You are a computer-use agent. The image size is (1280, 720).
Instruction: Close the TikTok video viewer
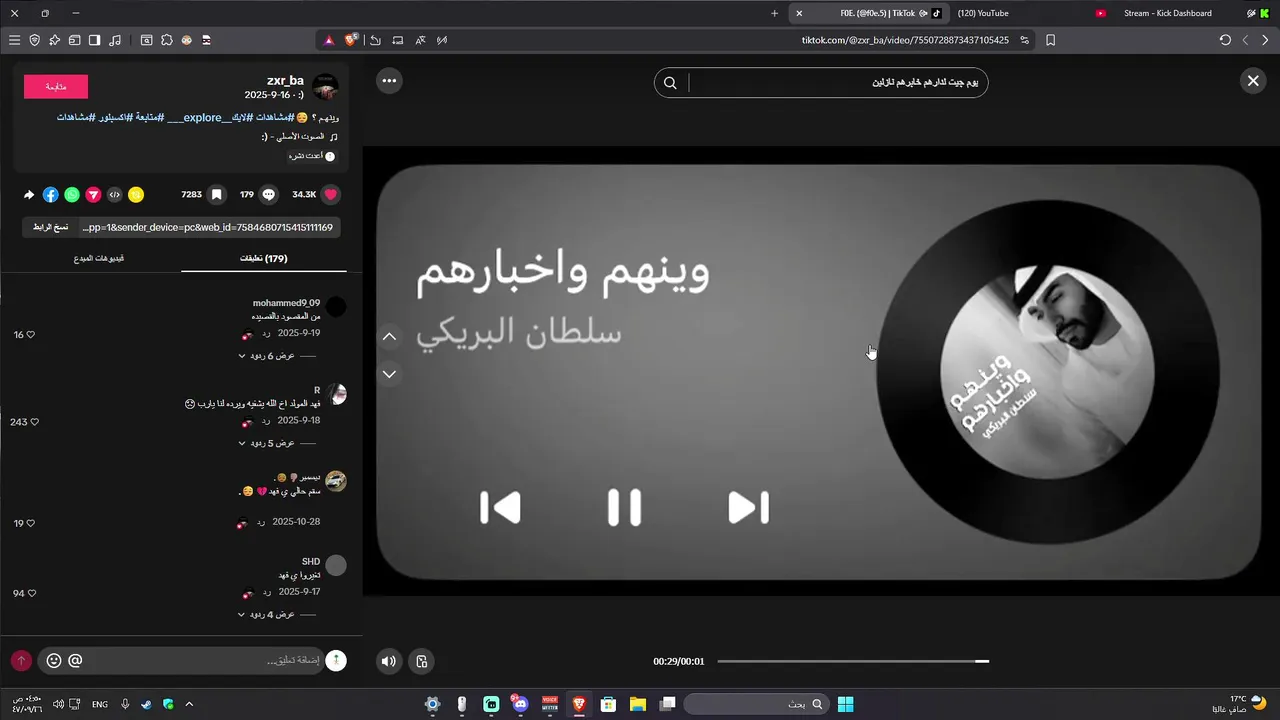coord(1253,81)
